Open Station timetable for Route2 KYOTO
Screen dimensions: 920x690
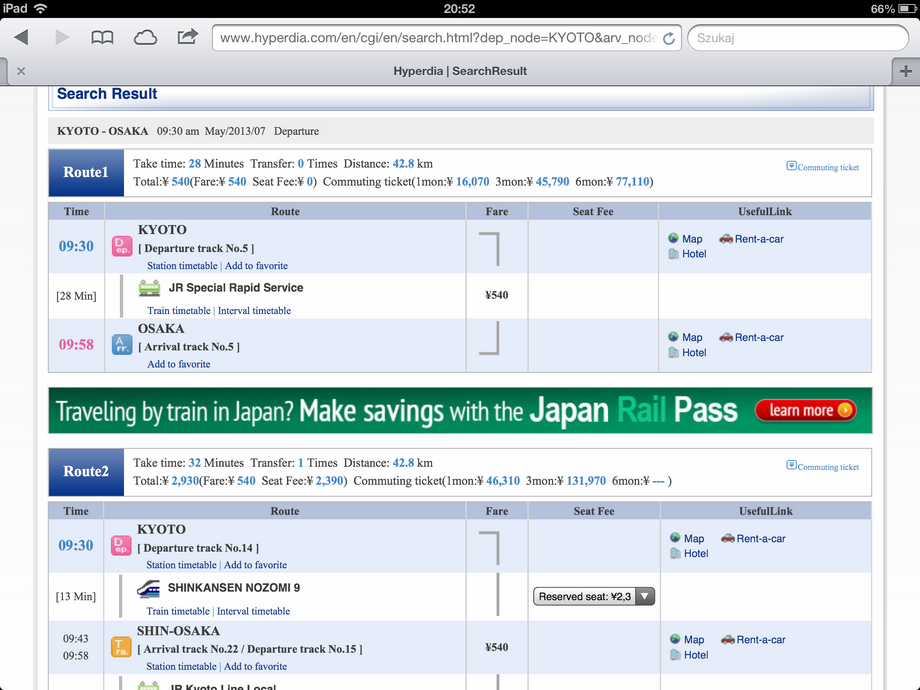181,564
